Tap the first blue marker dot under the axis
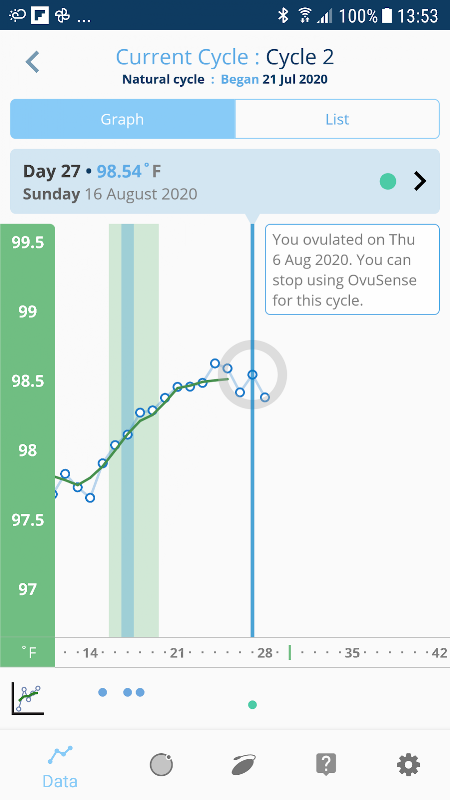Screen dimensions: 450x800 click(103, 692)
